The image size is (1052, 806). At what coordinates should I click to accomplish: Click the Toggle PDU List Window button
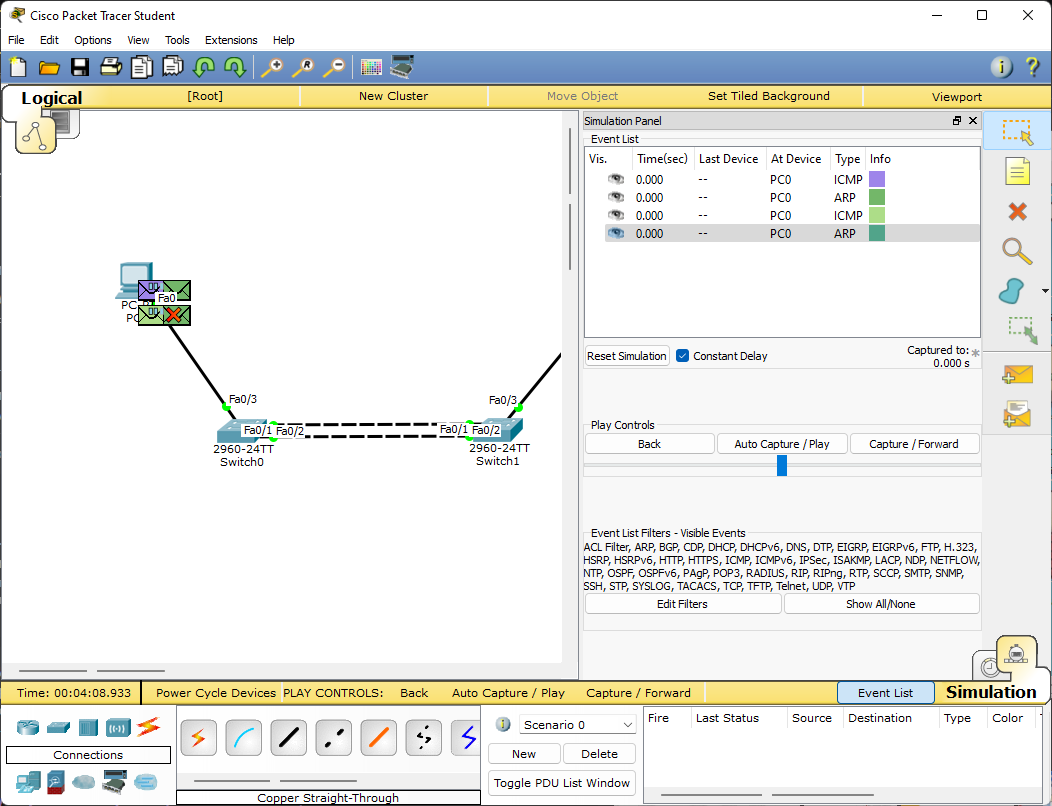point(562,783)
